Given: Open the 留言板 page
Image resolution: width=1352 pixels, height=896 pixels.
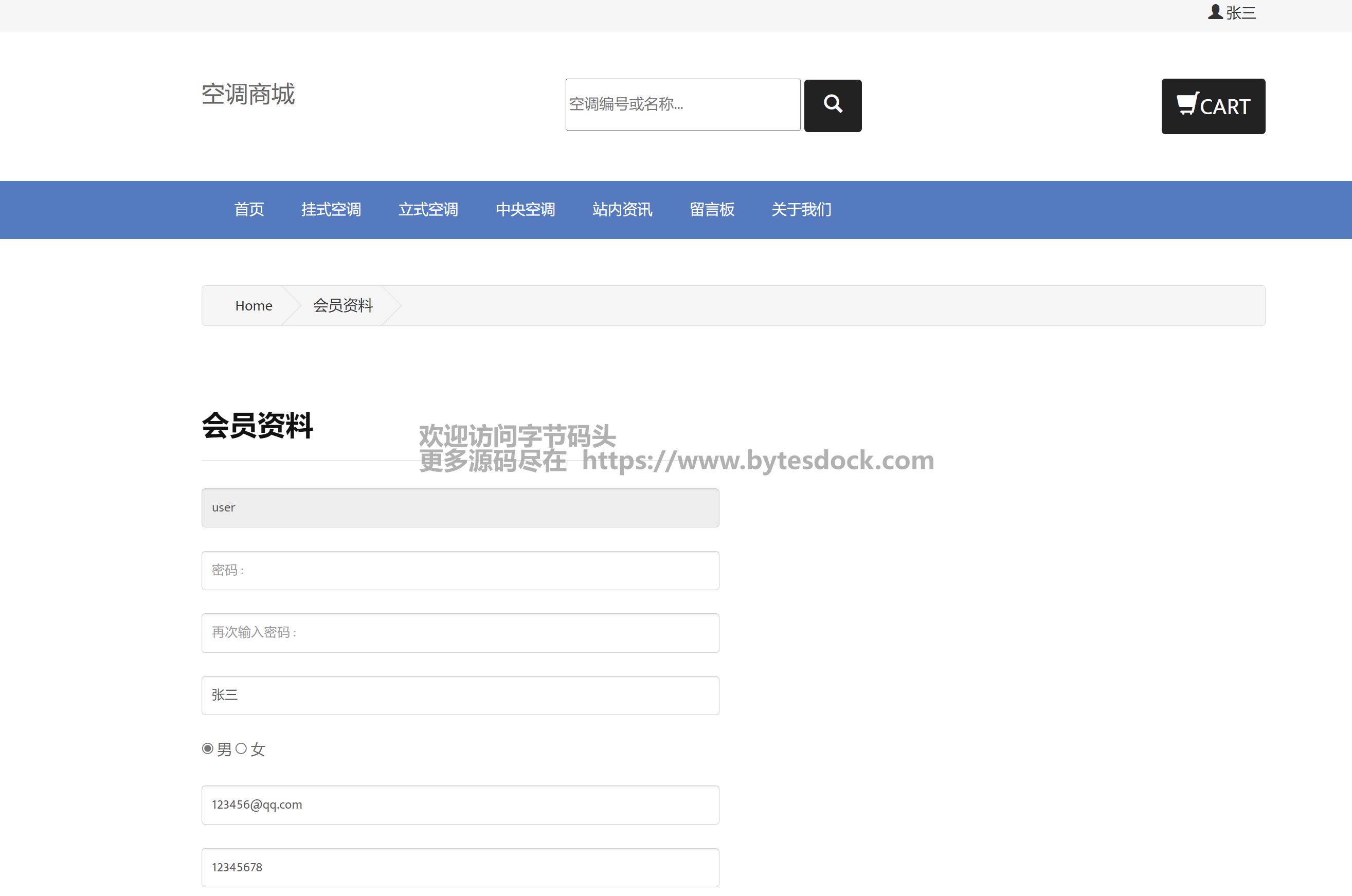Looking at the screenshot, I should click(x=712, y=210).
